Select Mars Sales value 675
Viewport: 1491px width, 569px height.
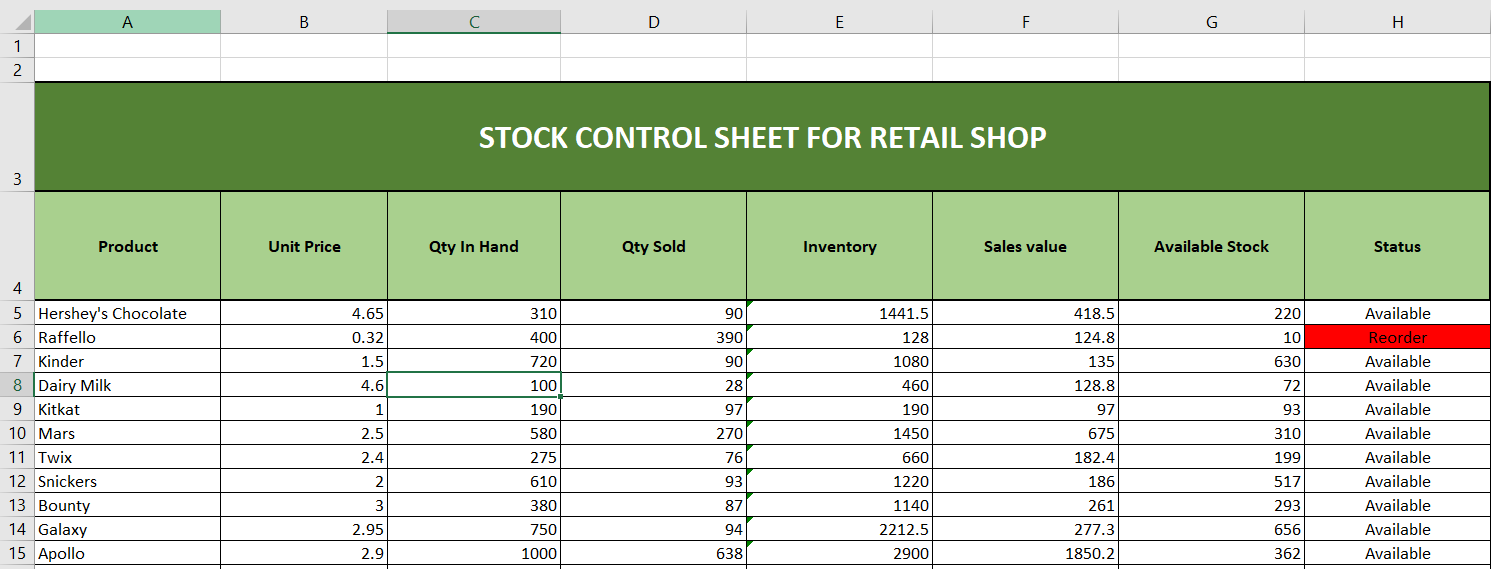1025,433
